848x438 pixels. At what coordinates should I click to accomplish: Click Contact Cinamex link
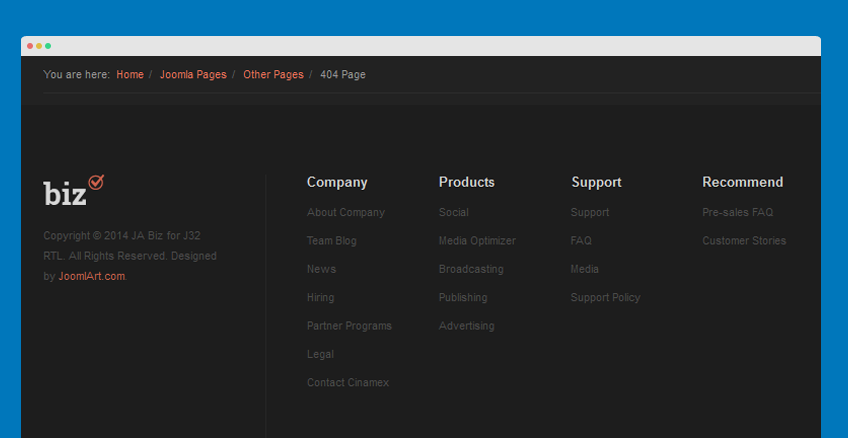pos(348,383)
